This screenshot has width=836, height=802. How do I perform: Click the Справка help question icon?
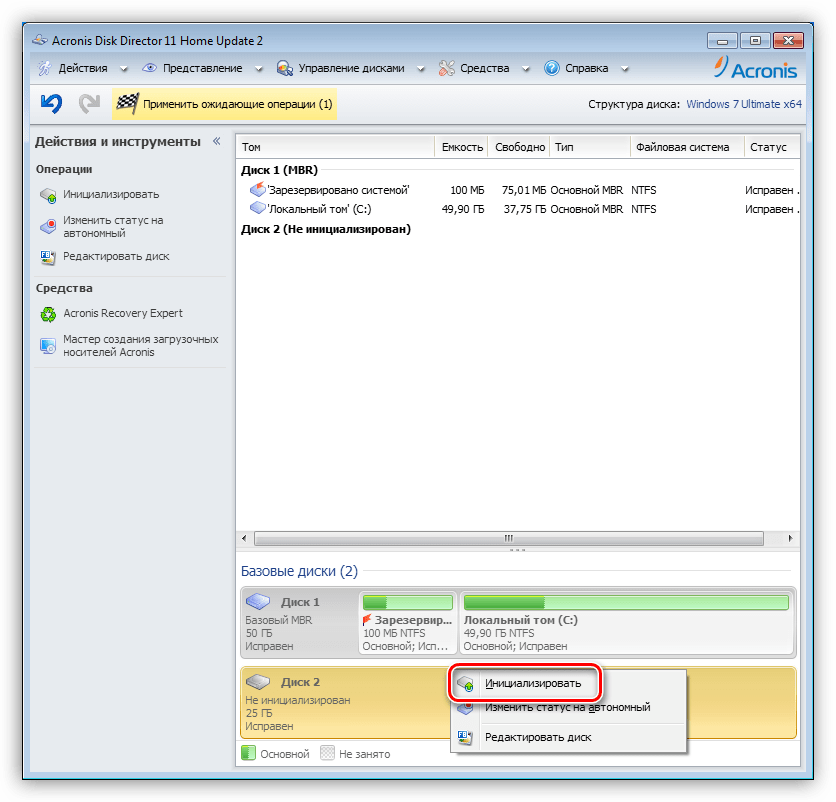point(552,68)
